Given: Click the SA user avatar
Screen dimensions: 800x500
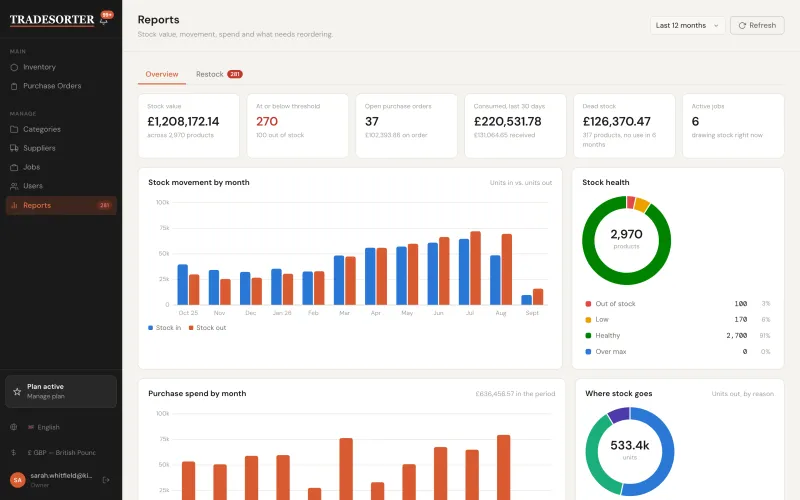Looking at the screenshot, I should click(x=18, y=480).
